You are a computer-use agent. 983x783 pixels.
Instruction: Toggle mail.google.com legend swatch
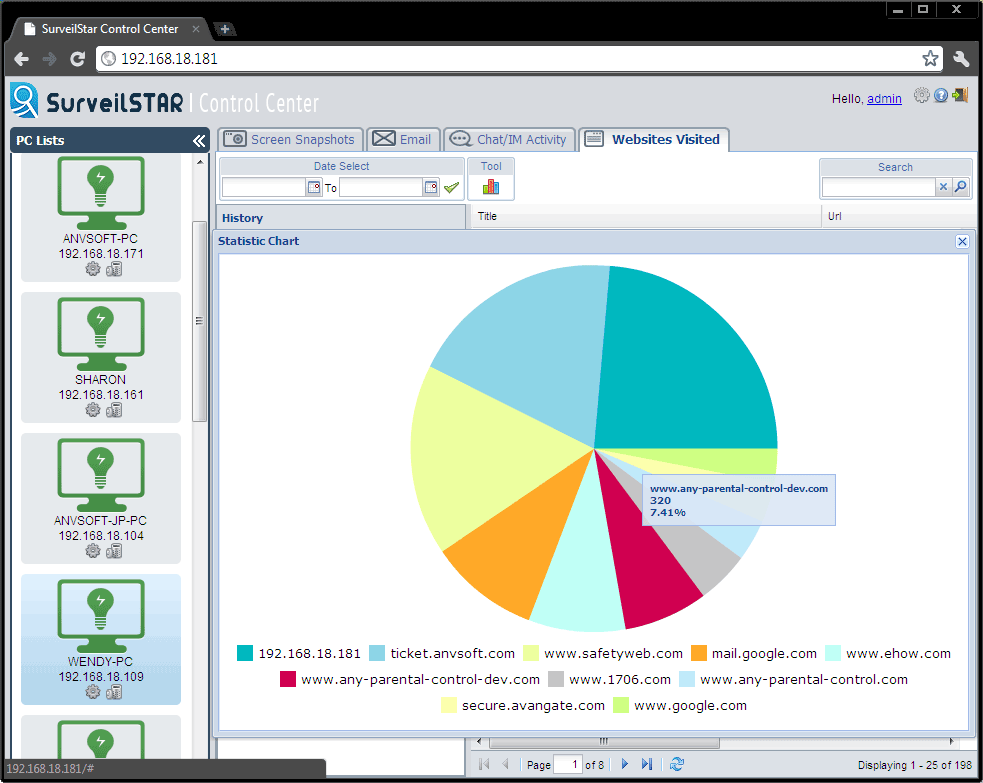[699, 653]
